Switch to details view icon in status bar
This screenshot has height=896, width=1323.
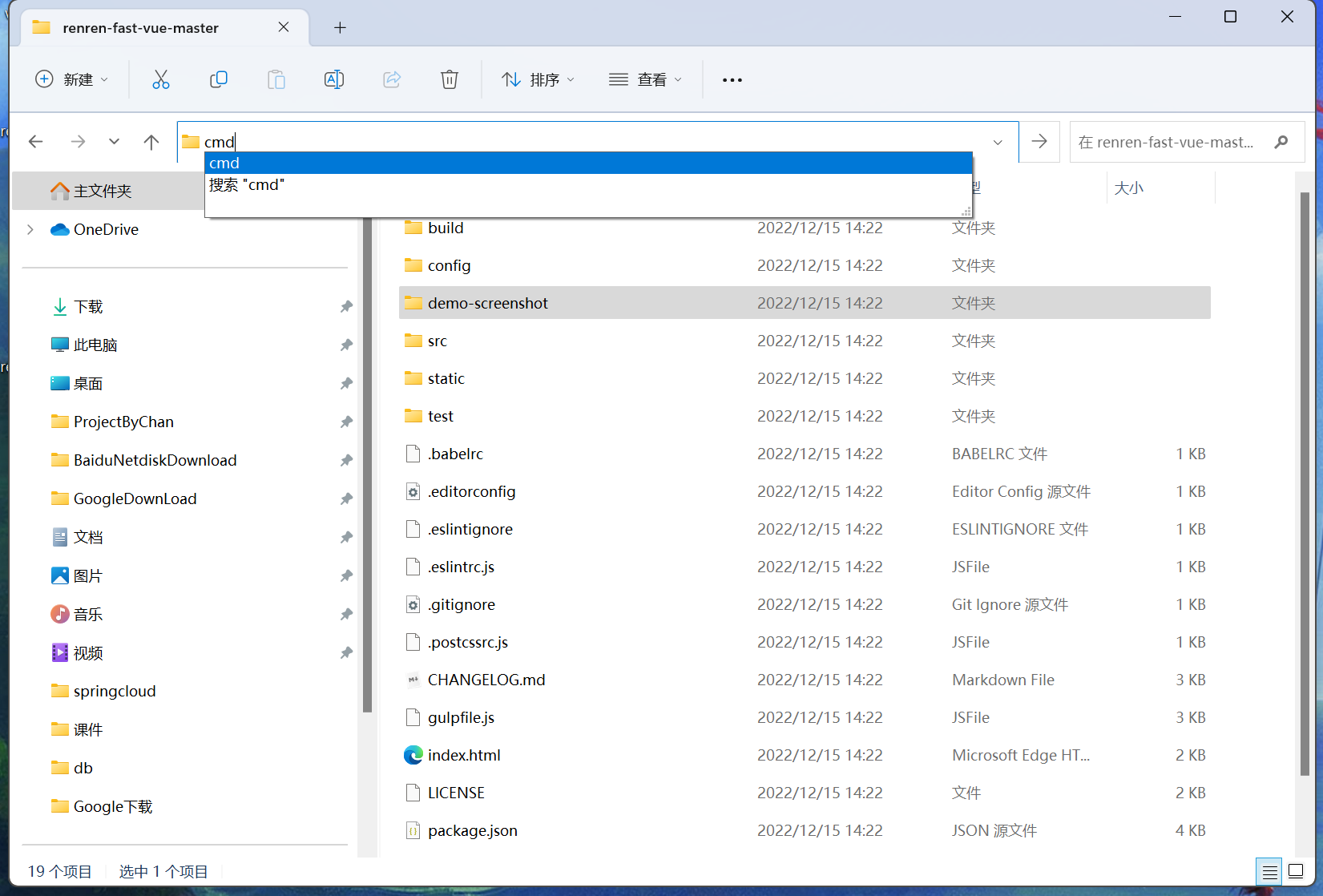pyautogui.click(x=1270, y=872)
